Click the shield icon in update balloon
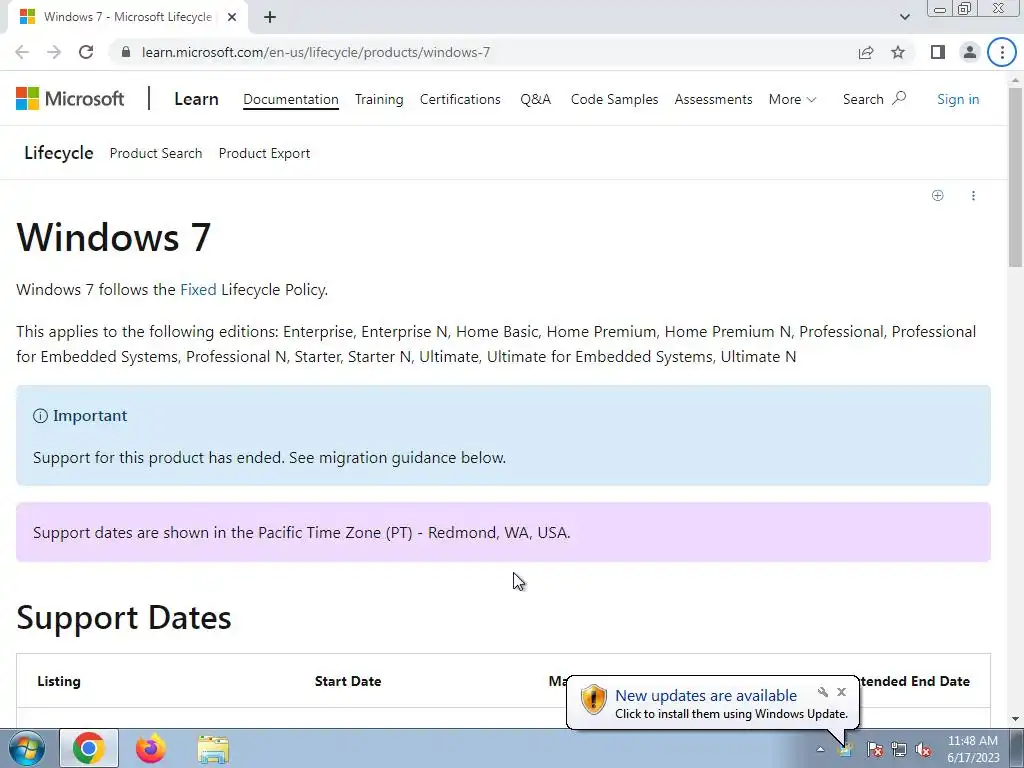This screenshot has width=1024, height=768. click(594, 699)
